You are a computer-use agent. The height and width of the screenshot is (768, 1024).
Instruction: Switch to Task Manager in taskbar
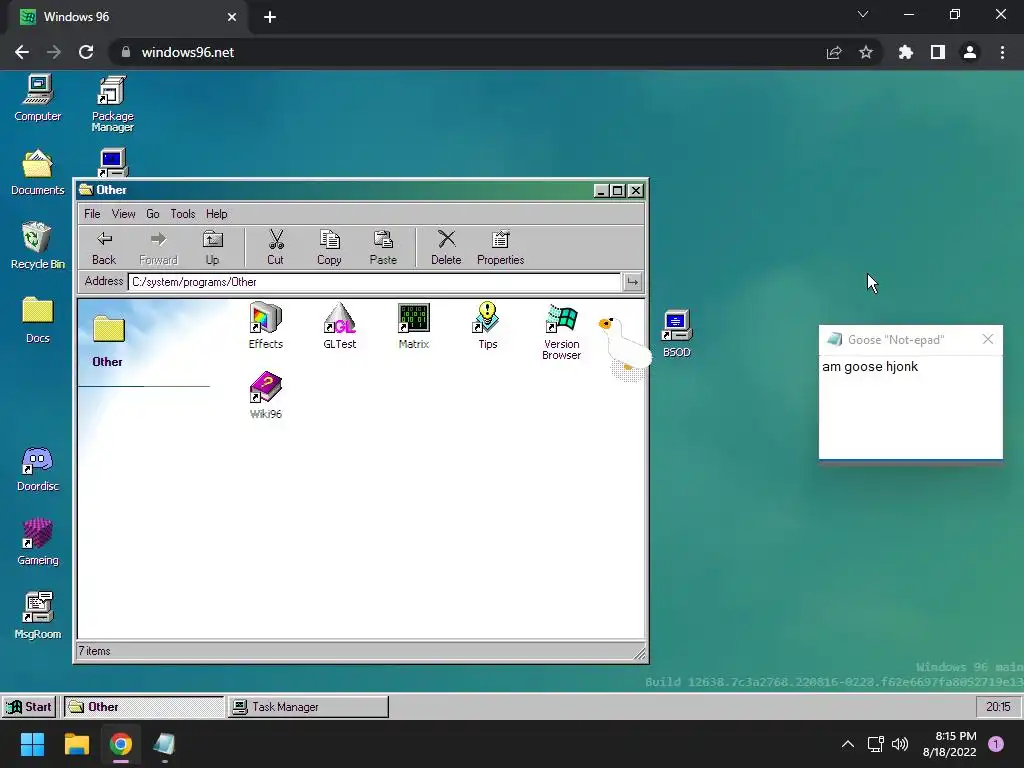click(x=308, y=707)
